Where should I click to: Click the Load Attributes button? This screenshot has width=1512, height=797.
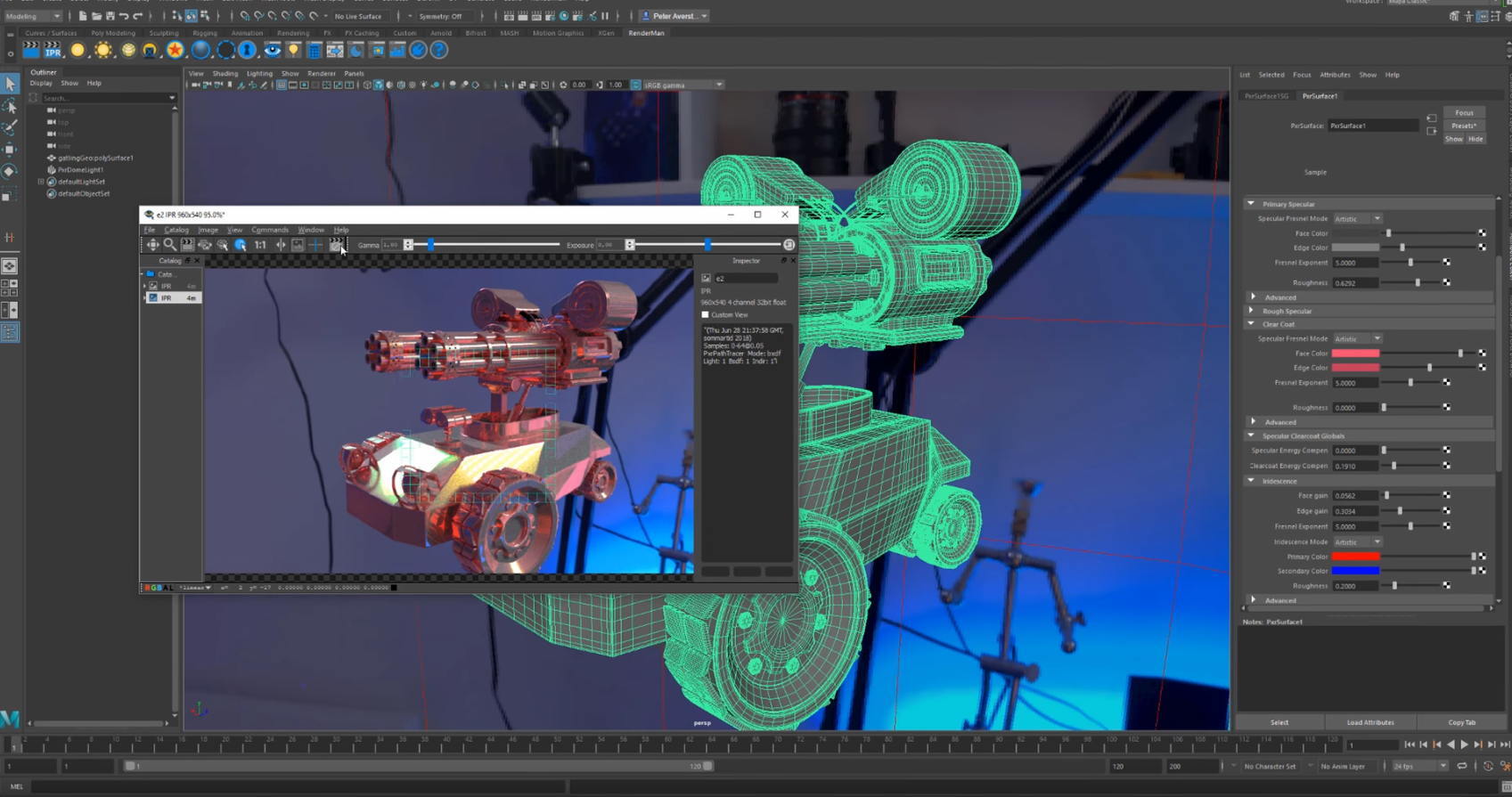coord(1369,722)
